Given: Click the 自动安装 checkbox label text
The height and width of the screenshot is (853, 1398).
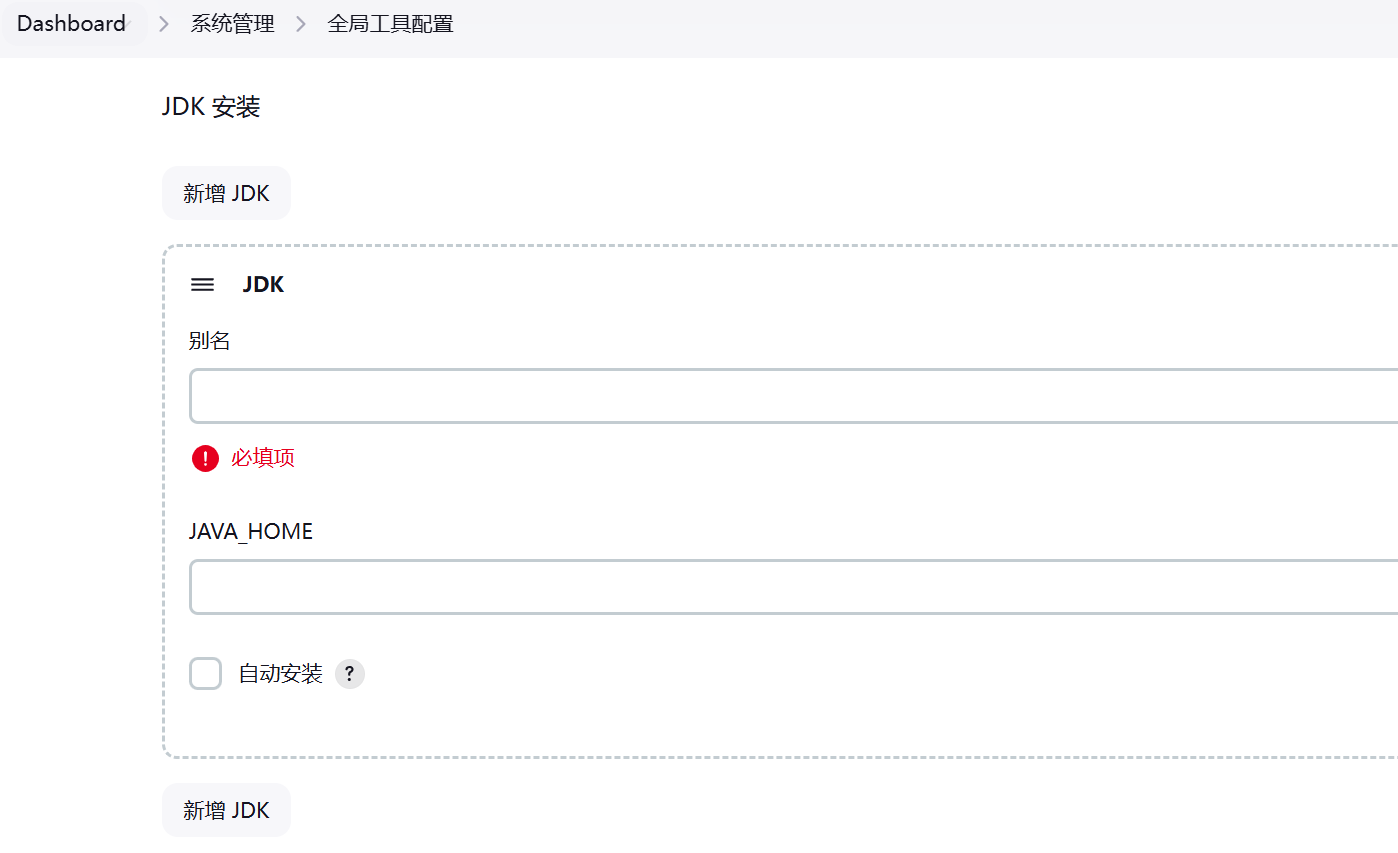Looking at the screenshot, I should pyautogui.click(x=280, y=674).
